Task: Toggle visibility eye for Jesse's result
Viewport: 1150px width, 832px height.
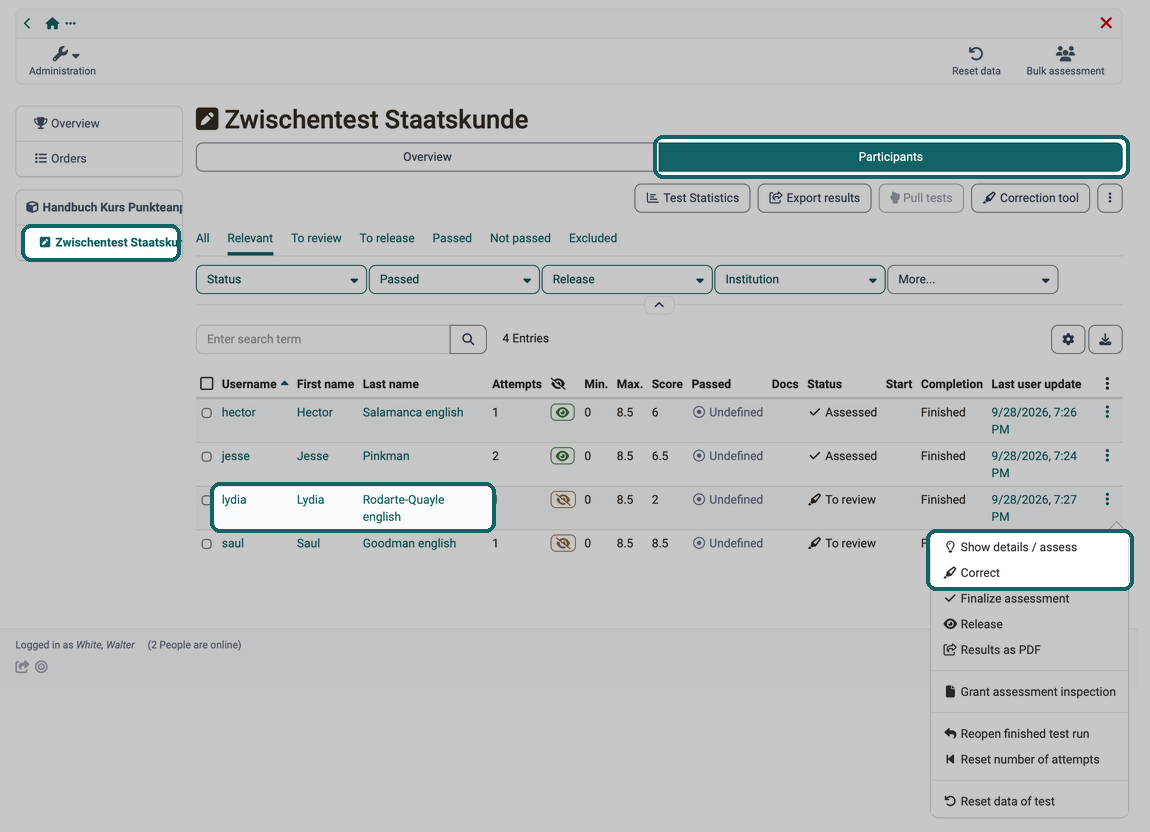Action: point(563,456)
